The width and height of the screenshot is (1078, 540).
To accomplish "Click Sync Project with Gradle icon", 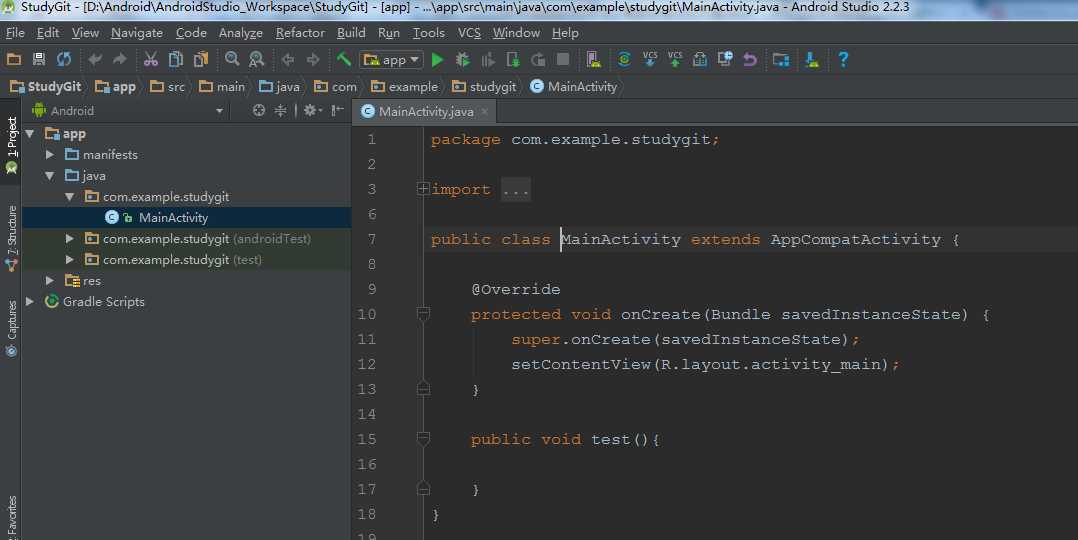I will (x=624, y=60).
